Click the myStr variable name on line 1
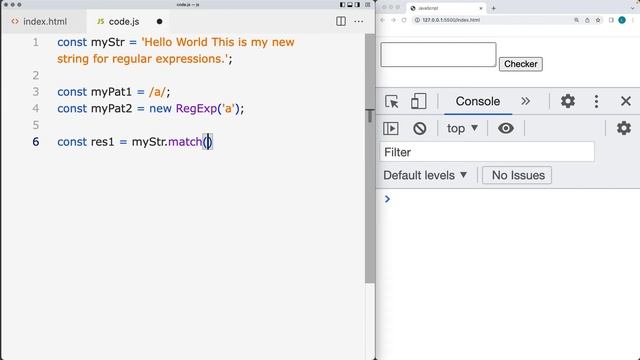Screen dimensions: 640x360 tap(108, 42)
